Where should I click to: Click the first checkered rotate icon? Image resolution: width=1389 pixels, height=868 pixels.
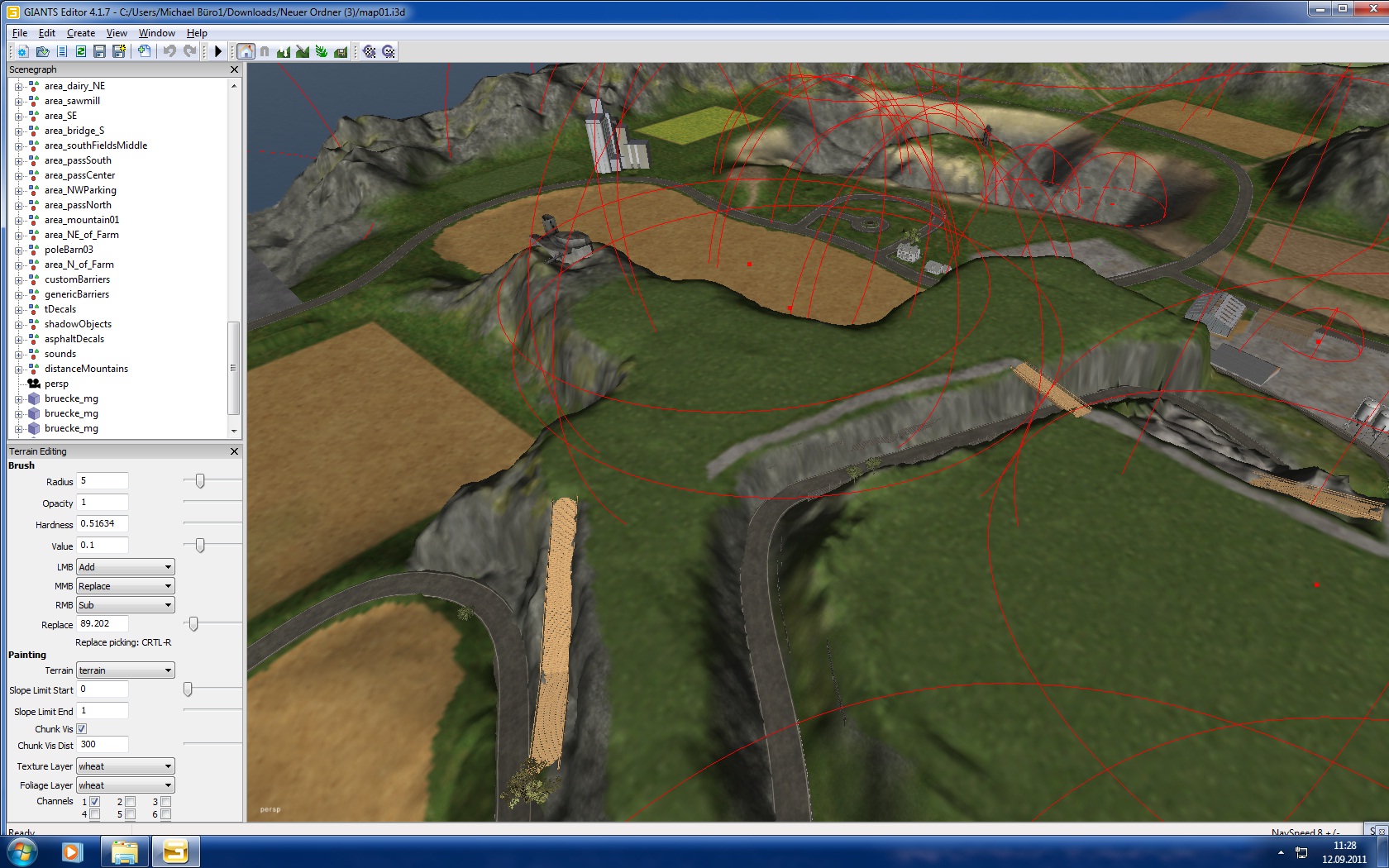370,51
